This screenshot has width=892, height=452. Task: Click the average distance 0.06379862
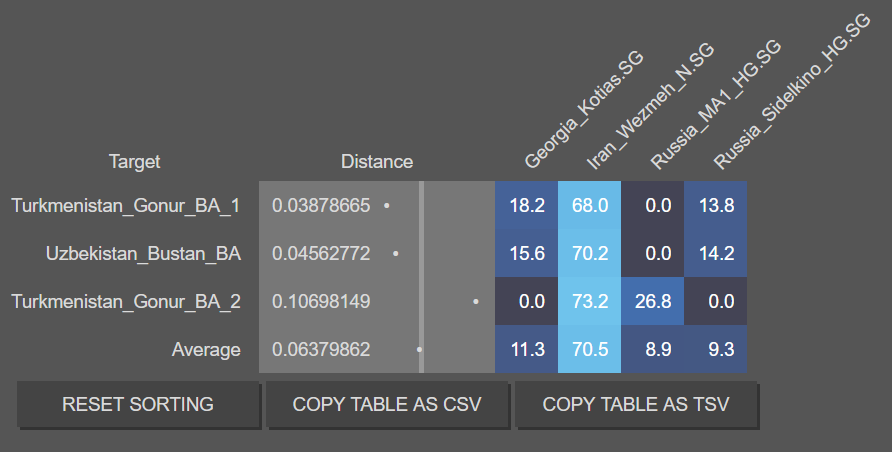tap(321, 349)
